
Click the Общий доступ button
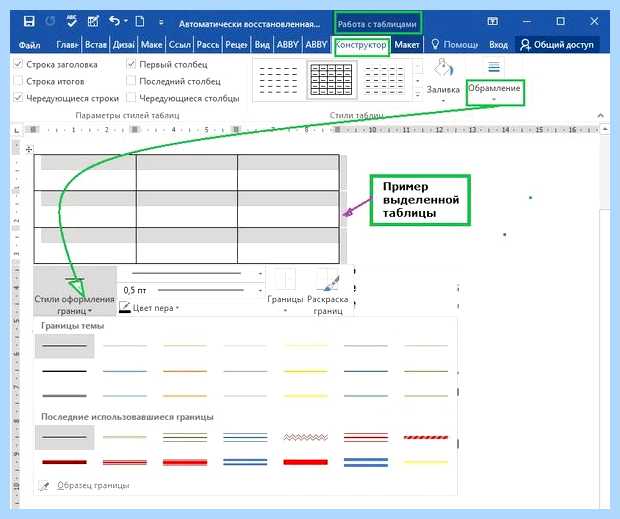pyautogui.click(x=557, y=45)
